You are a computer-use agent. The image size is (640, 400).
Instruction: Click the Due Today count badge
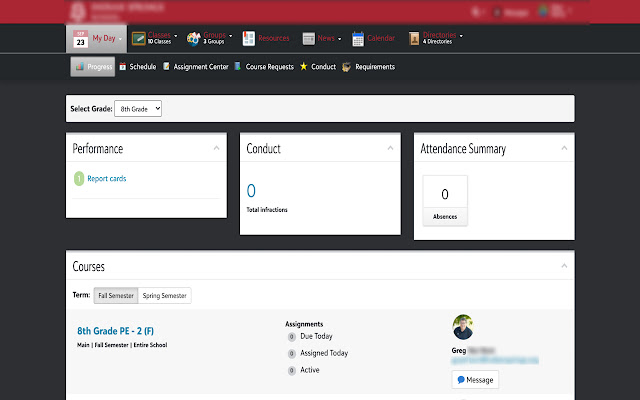tap(291, 337)
